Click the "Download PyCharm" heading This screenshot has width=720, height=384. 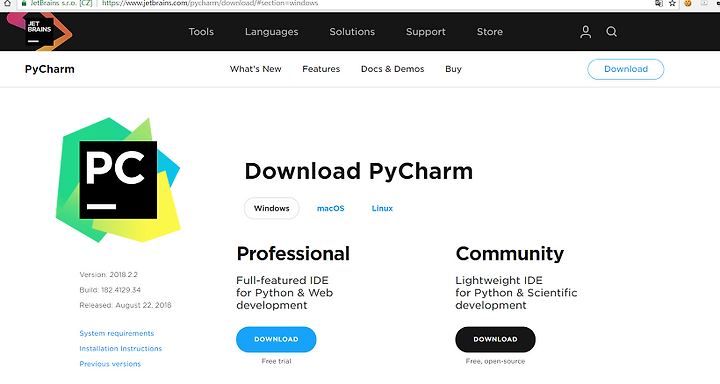[359, 171]
